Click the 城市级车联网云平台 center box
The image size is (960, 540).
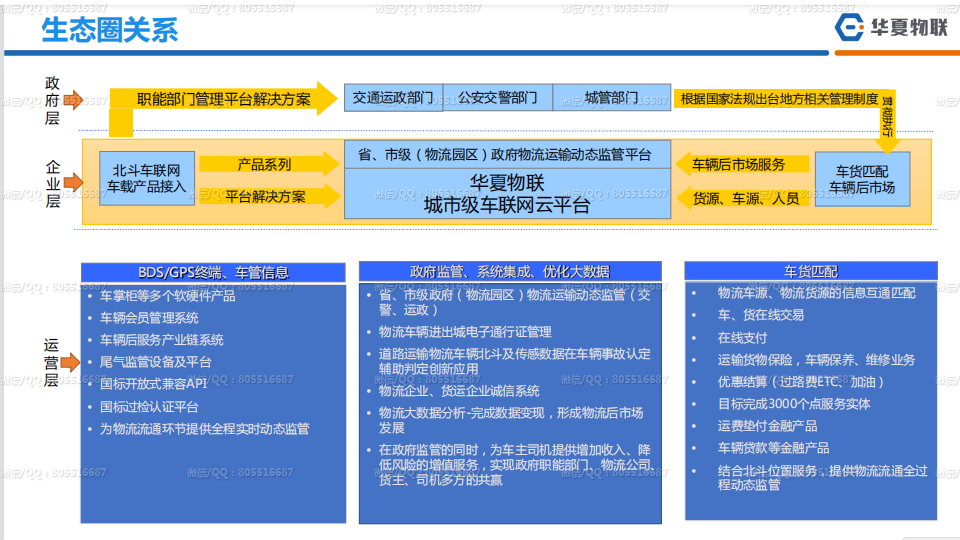pyautogui.click(x=508, y=194)
